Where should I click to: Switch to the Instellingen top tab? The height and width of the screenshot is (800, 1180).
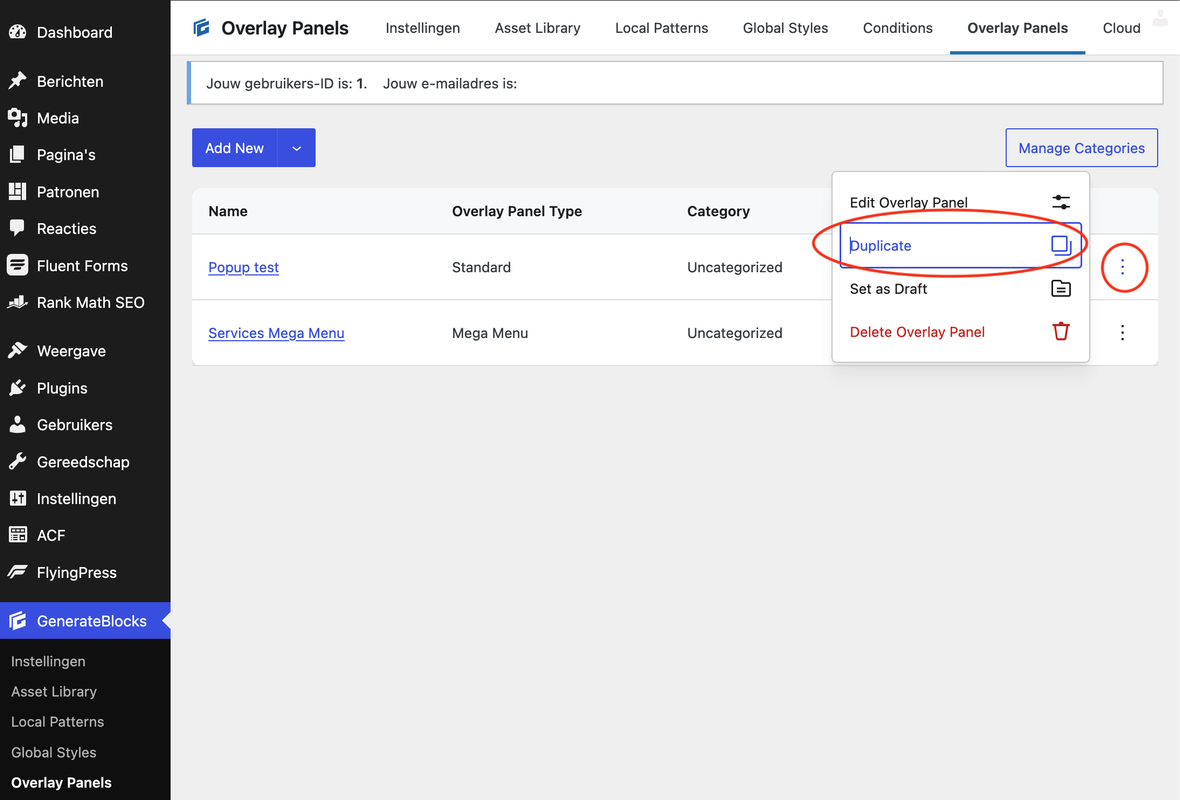click(x=423, y=28)
